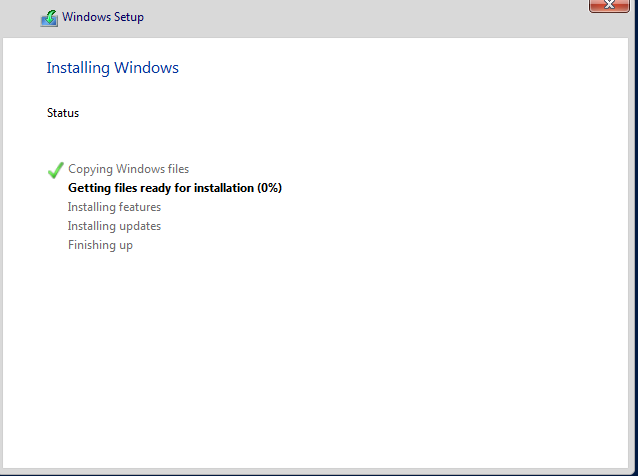The width and height of the screenshot is (638, 476).
Task: Click the Windows Setup icon in title bar
Action: [x=49, y=18]
